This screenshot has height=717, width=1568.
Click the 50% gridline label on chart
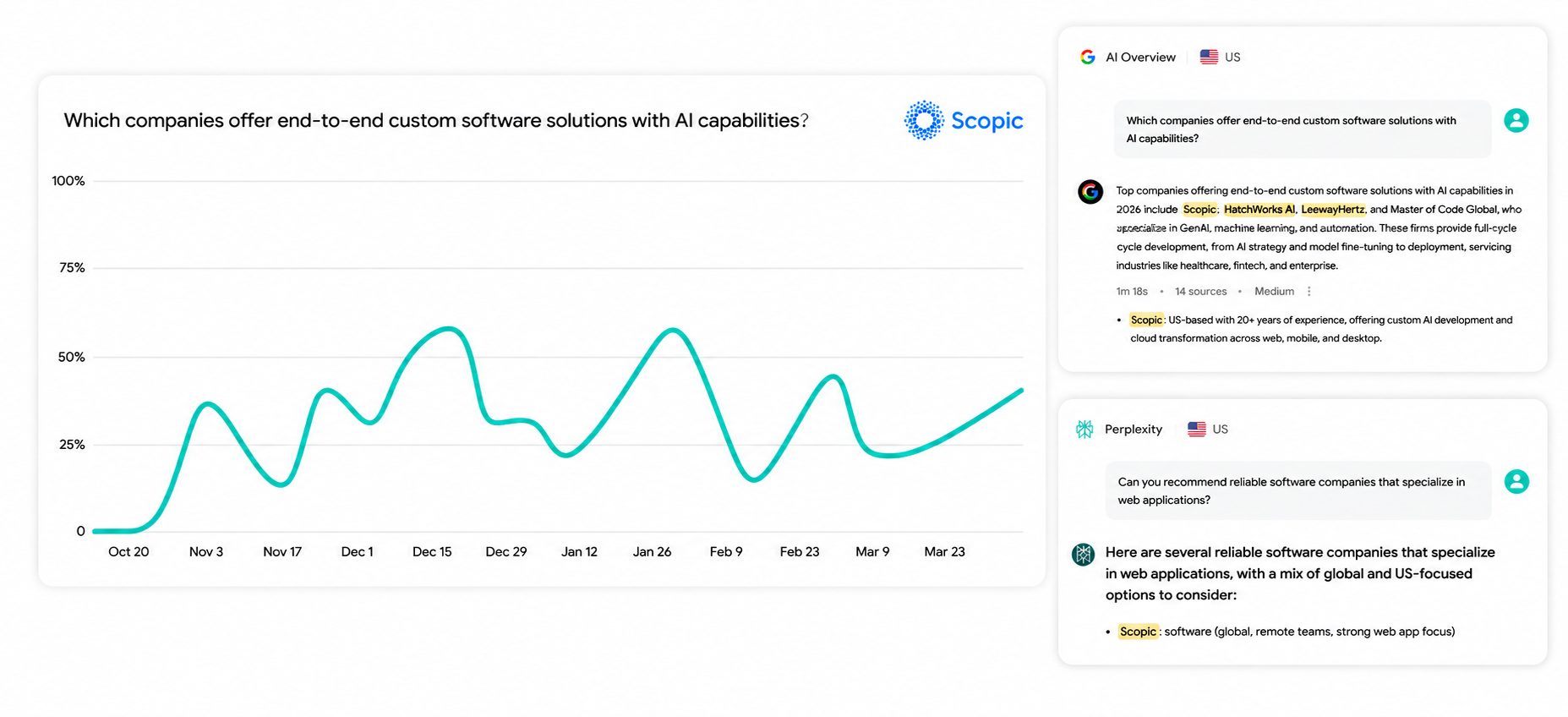tap(71, 357)
